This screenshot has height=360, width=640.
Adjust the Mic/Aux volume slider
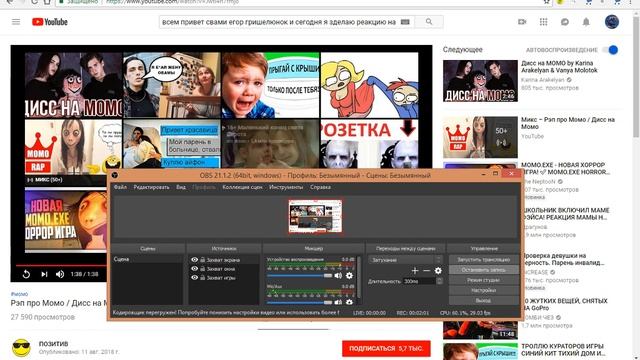tap(300, 302)
